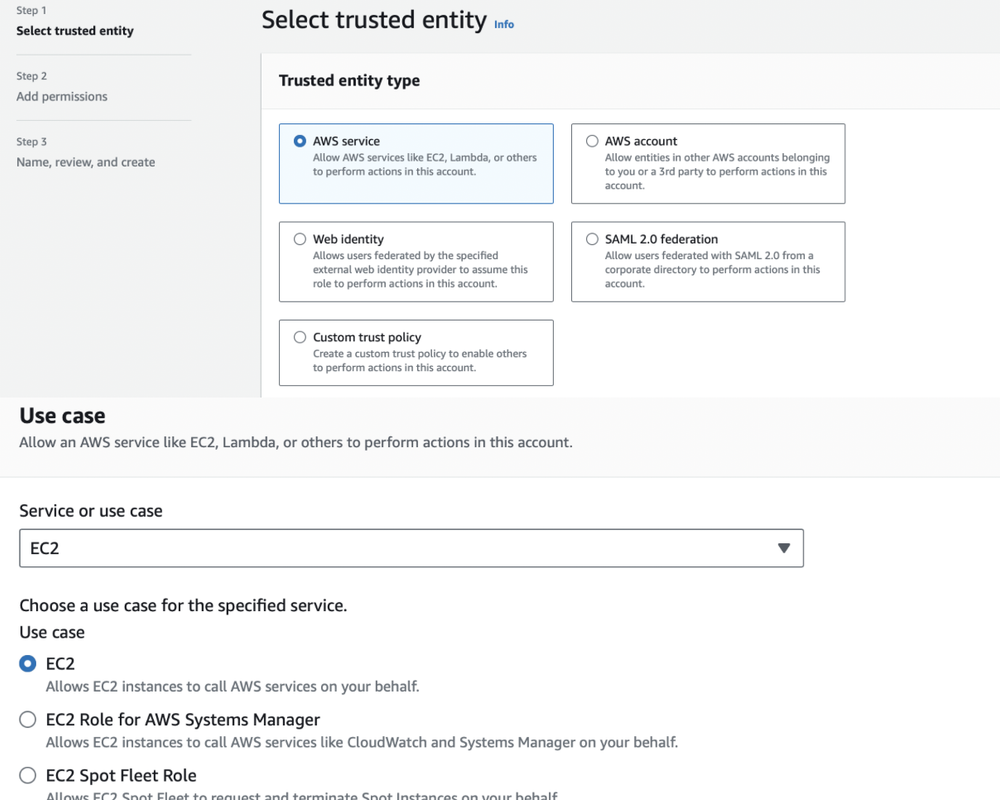The image size is (1000, 800).
Task: Click the Custom trust policy description text
Action: 420,360
